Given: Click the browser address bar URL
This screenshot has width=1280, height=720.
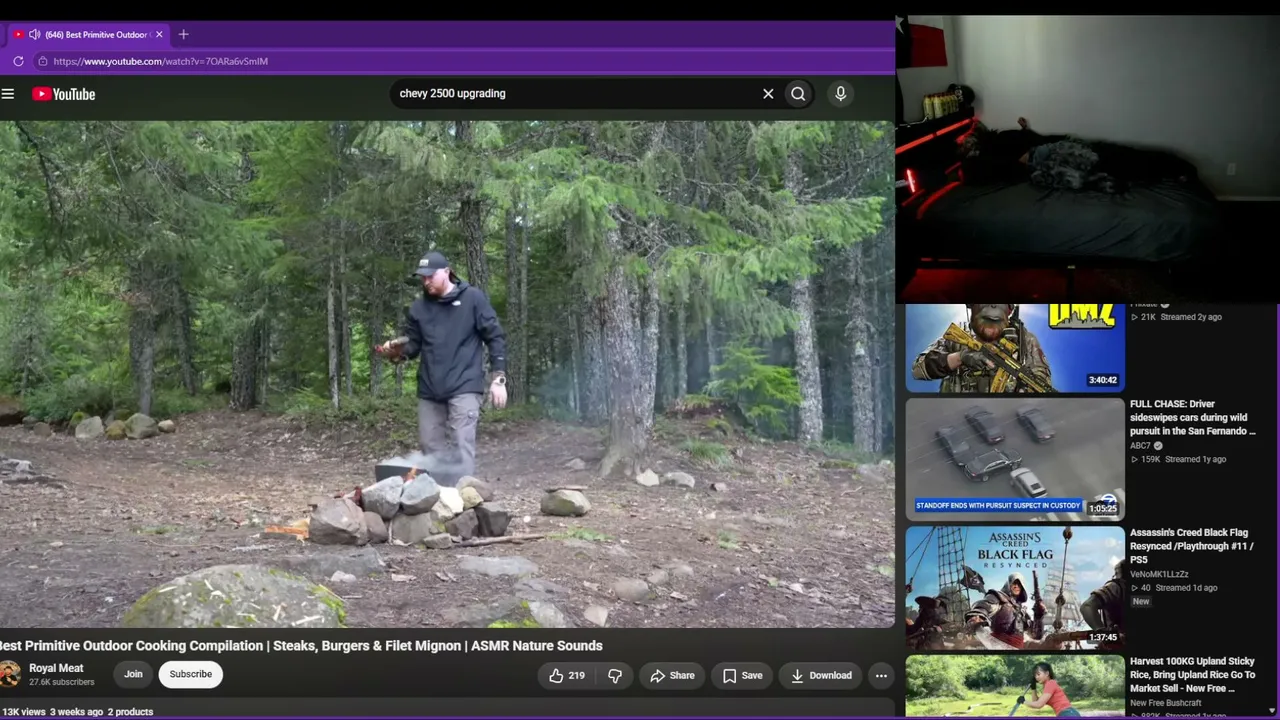Looking at the screenshot, I should tap(160, 61).
